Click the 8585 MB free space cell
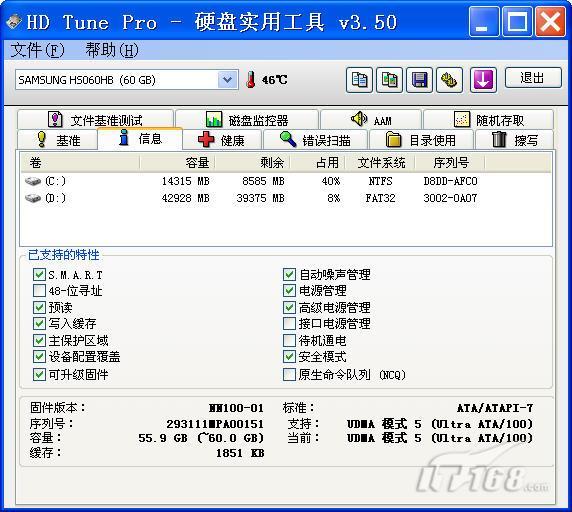 (263, 181)
